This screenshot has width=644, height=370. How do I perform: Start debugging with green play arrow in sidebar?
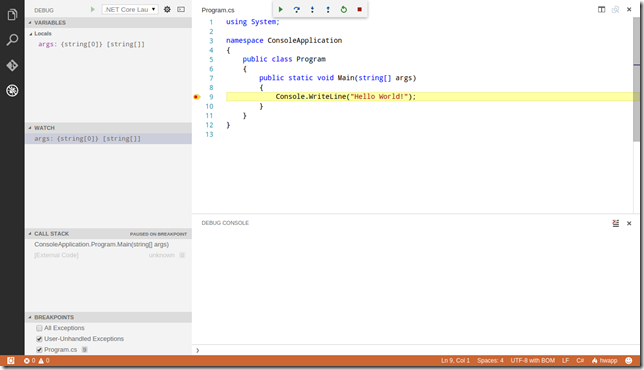point(93,9)
